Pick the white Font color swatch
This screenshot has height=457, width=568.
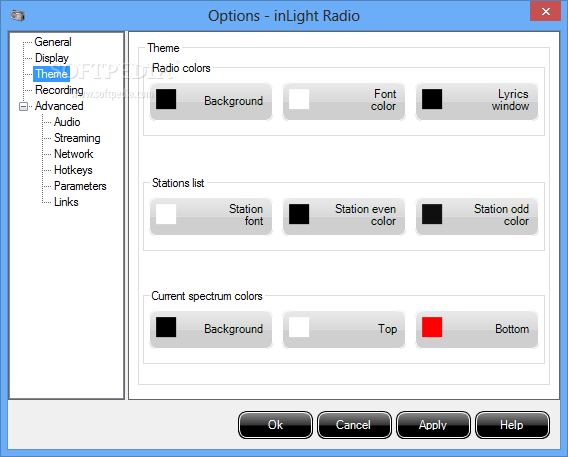[x=299, y=99]
